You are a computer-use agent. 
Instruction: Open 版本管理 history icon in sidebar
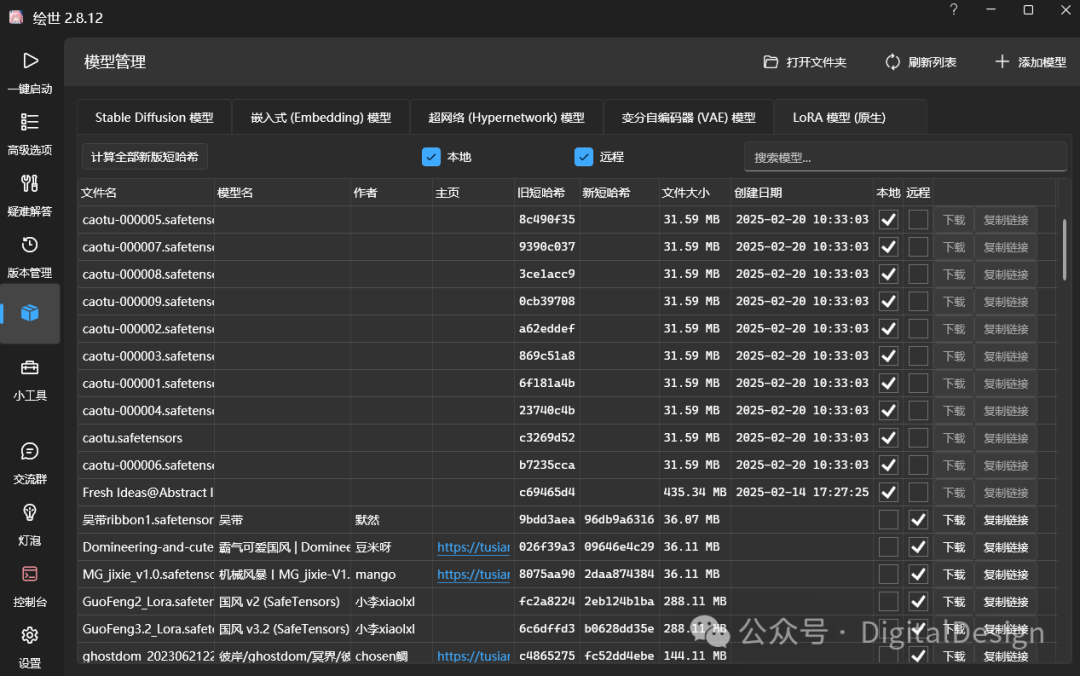30,245
